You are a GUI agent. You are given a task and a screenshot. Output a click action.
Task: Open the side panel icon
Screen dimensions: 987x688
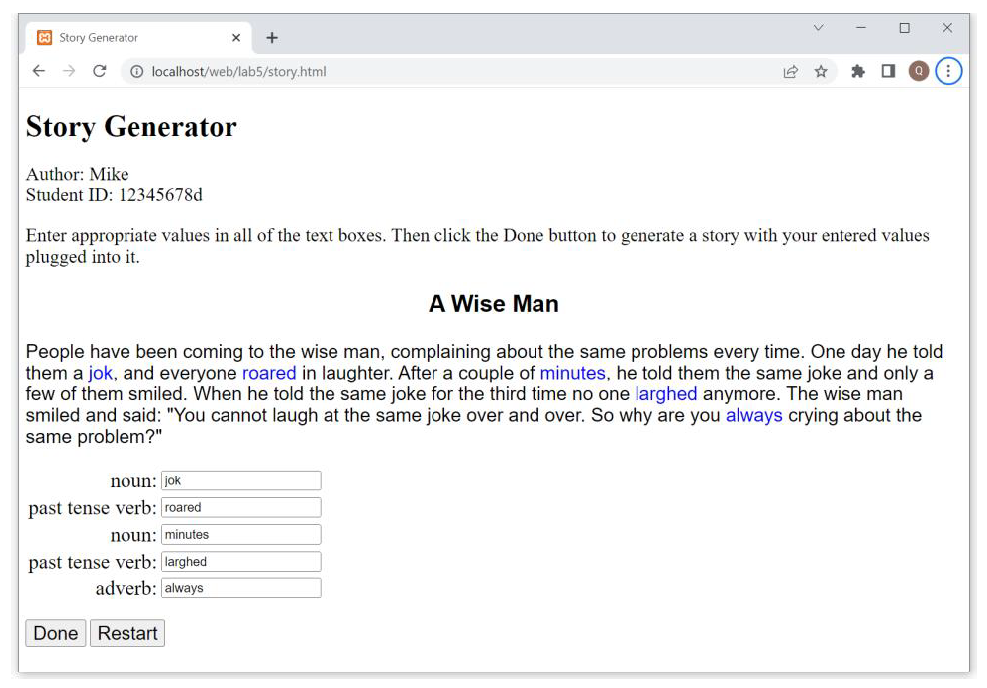coord(888,71)
